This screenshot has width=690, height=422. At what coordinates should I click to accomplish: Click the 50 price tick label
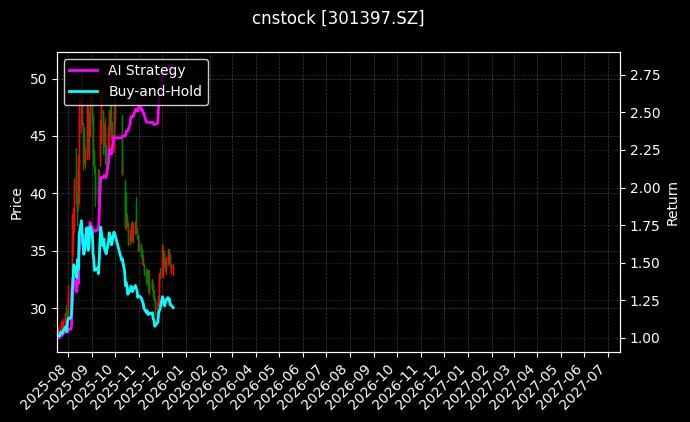(x=40, y=78)
